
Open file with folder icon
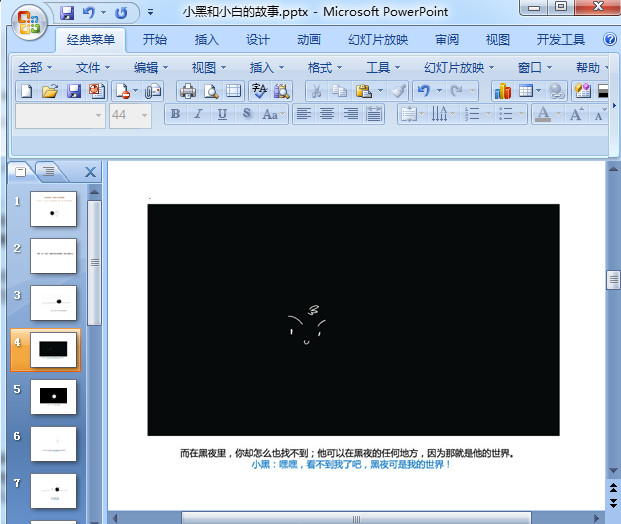[50, 91]
